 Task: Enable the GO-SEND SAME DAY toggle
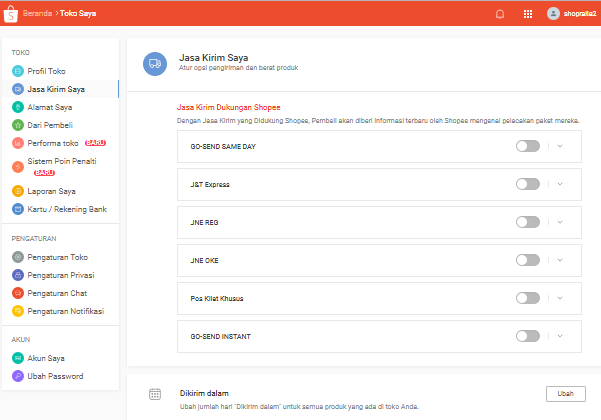[x=528, y=146]
